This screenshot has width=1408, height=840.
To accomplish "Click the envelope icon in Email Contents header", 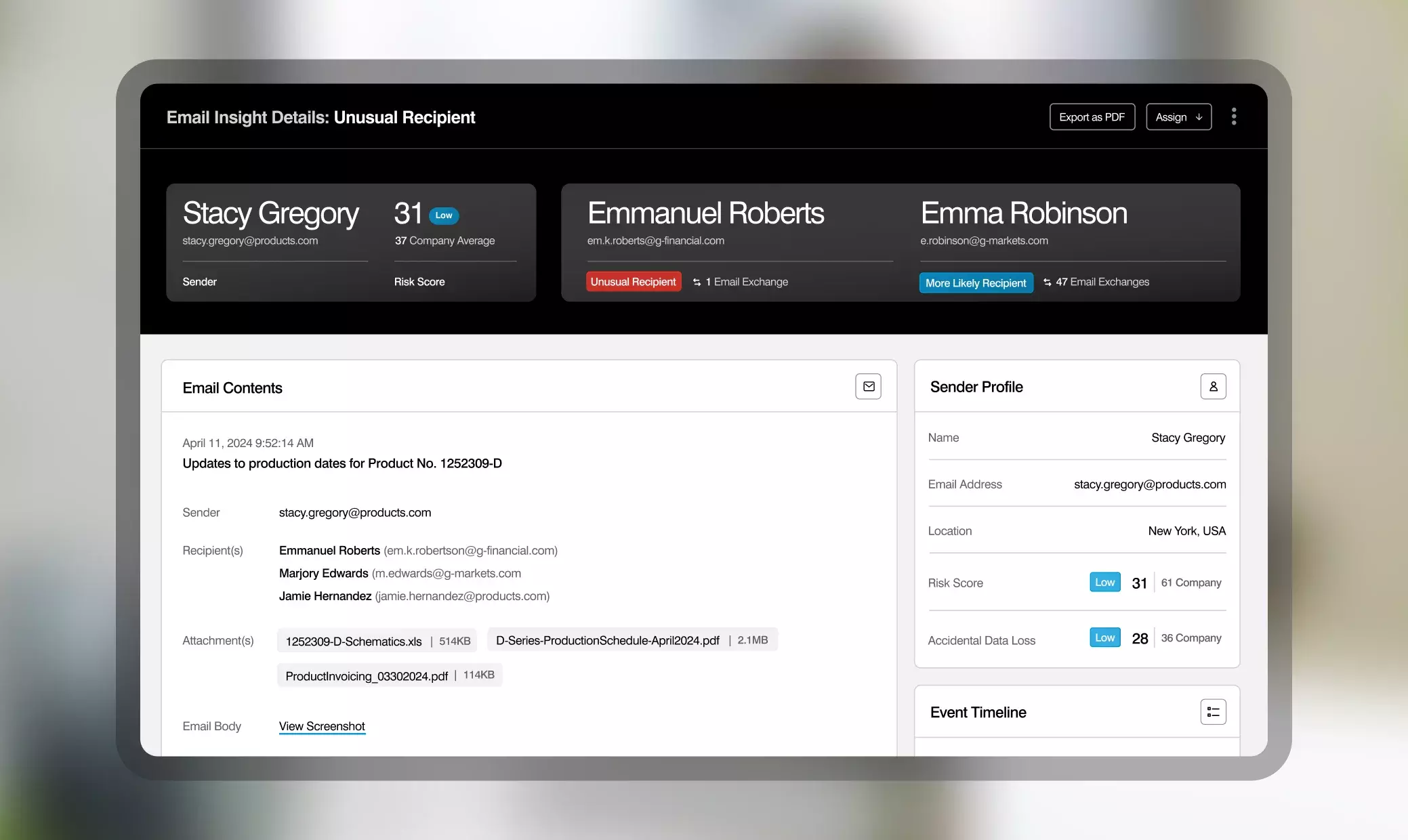I will [868, 386].
